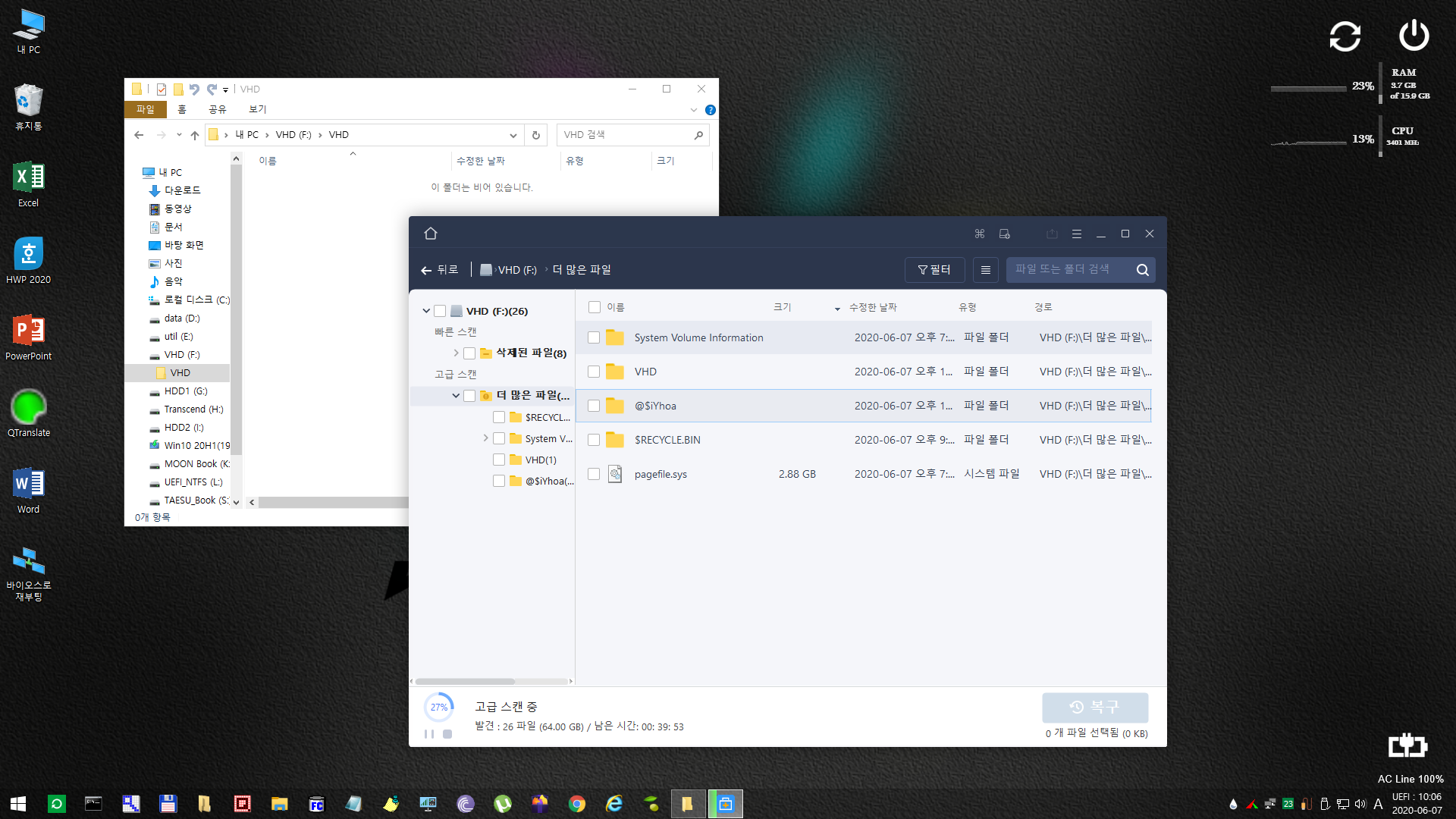The width and height of the screenshot is (1456, 819).
Task: Open the 보기 tab in Explorer window
Action: [258, 109]
